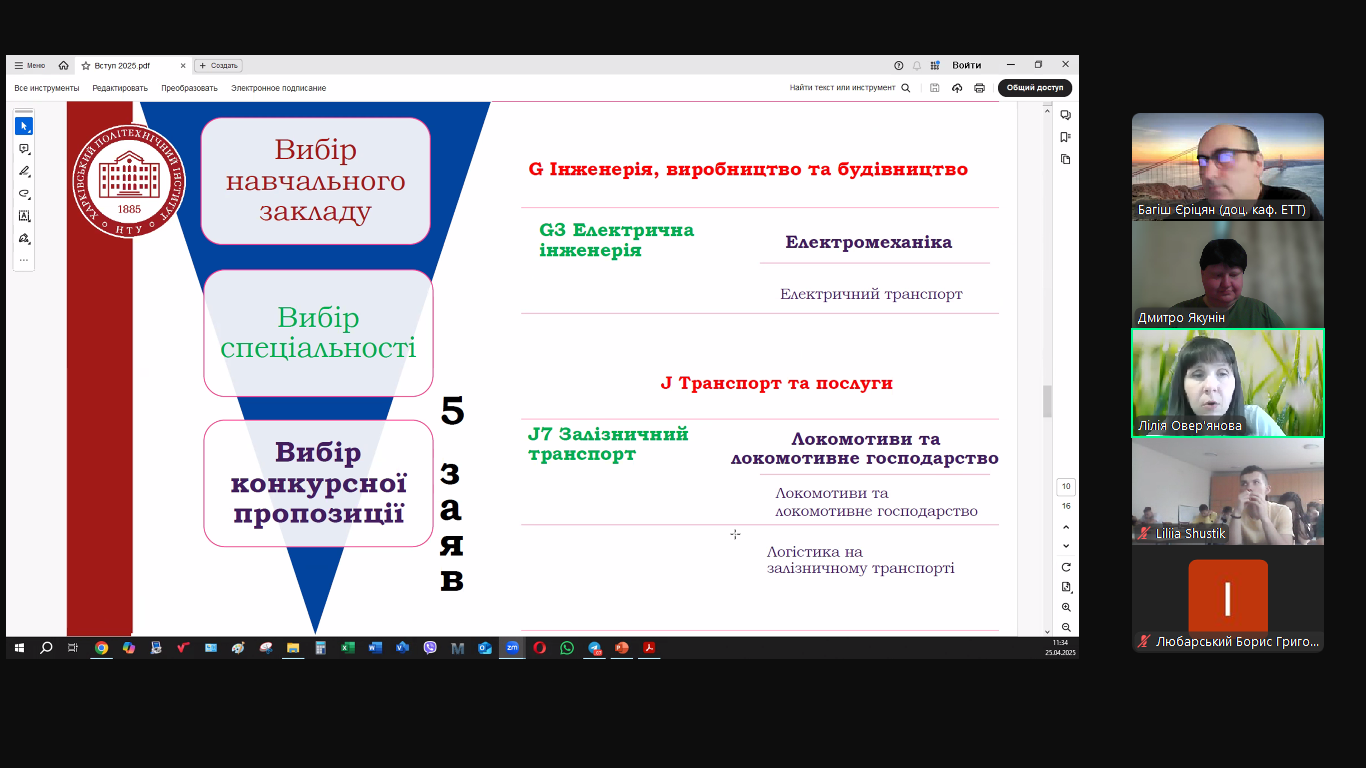Select Лілія Овер'янова video thumbnail

click(1228, 383)
